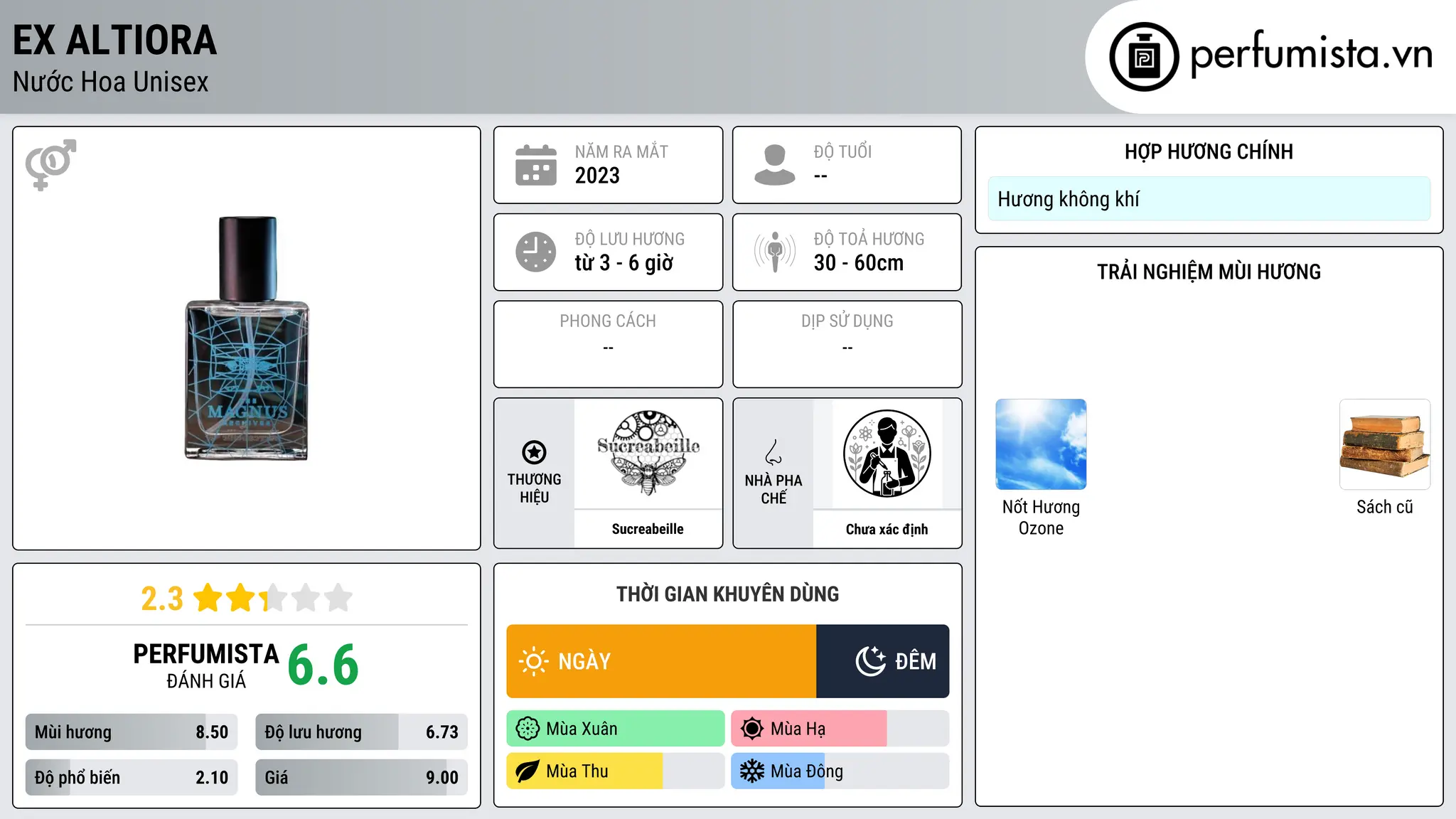The width and height of the screenshot is (1456, 819).
Task: Open the Sucreabeille brand logo
Action: coord(648,453)
